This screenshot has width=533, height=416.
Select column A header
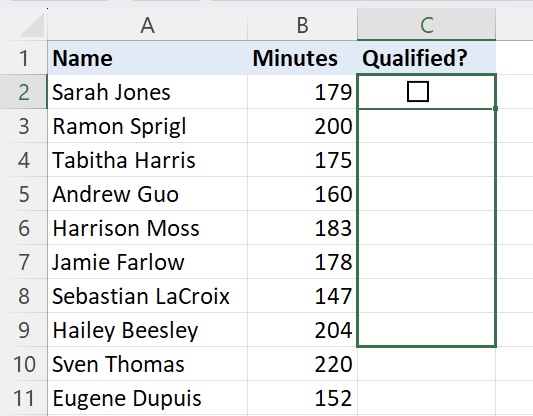point(148,24)
